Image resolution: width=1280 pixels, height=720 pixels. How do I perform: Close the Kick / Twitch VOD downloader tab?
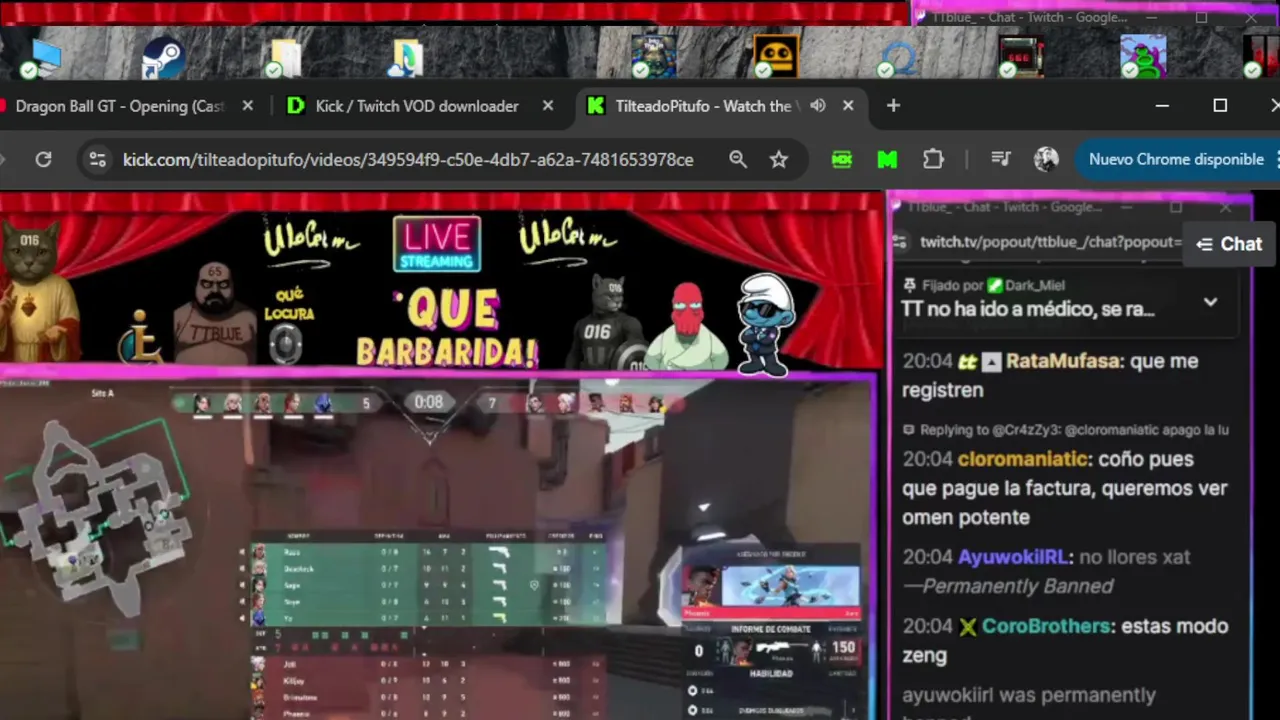click(x=548, y=105)
